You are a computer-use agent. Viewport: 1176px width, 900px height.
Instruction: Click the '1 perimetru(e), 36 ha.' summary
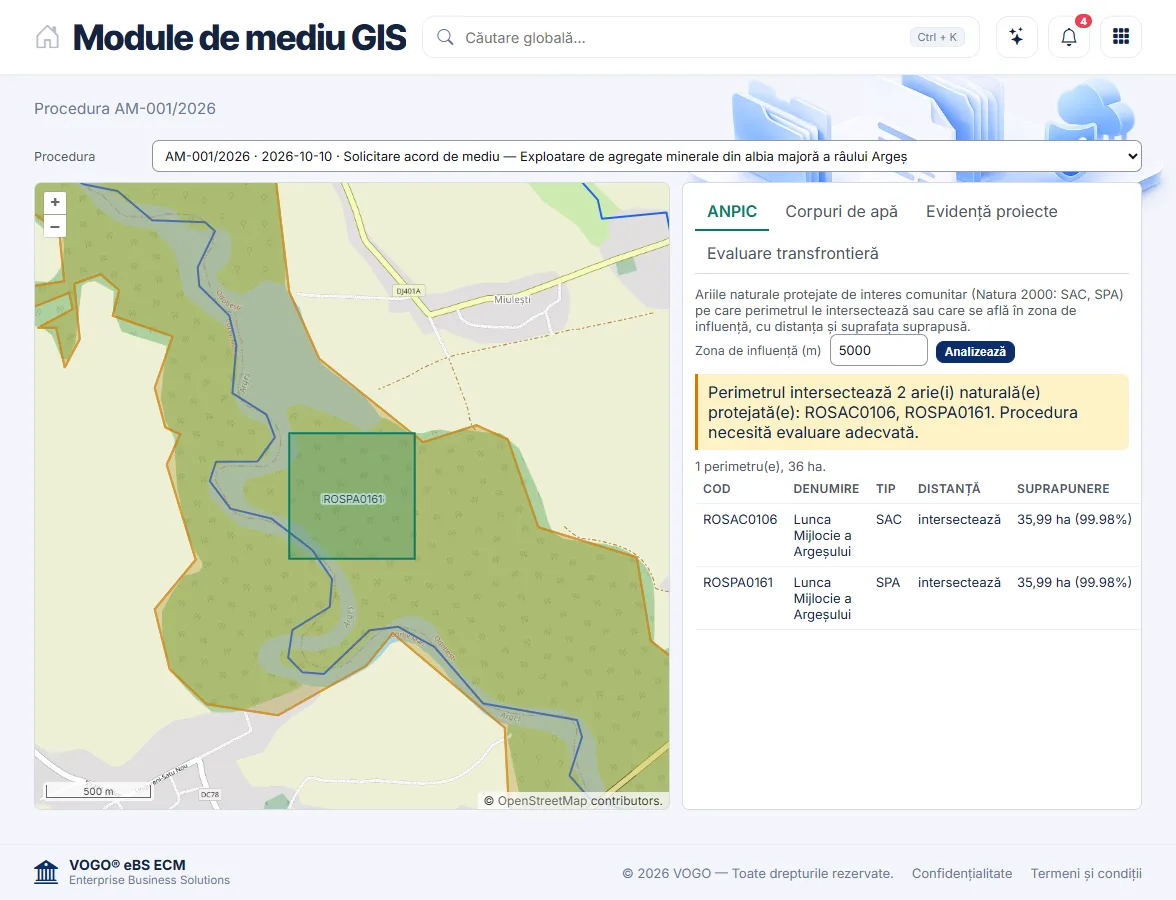point(760,466)
